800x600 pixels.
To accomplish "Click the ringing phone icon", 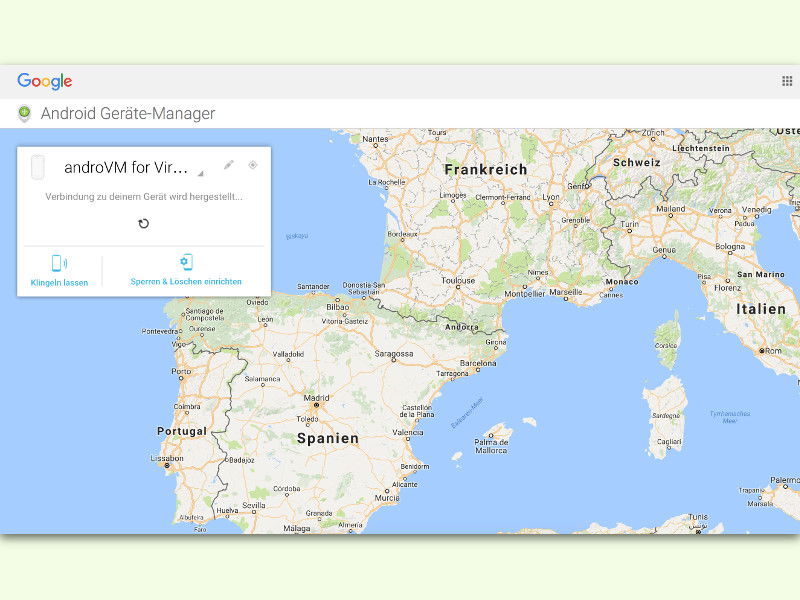I will [59, 263].
